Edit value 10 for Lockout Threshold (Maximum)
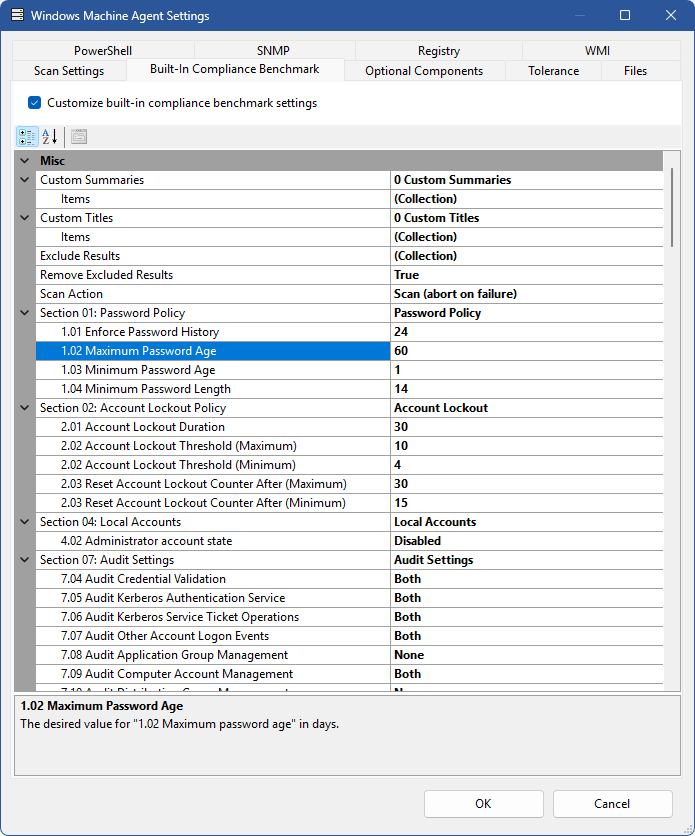695x836 pixels. (527, 446)
